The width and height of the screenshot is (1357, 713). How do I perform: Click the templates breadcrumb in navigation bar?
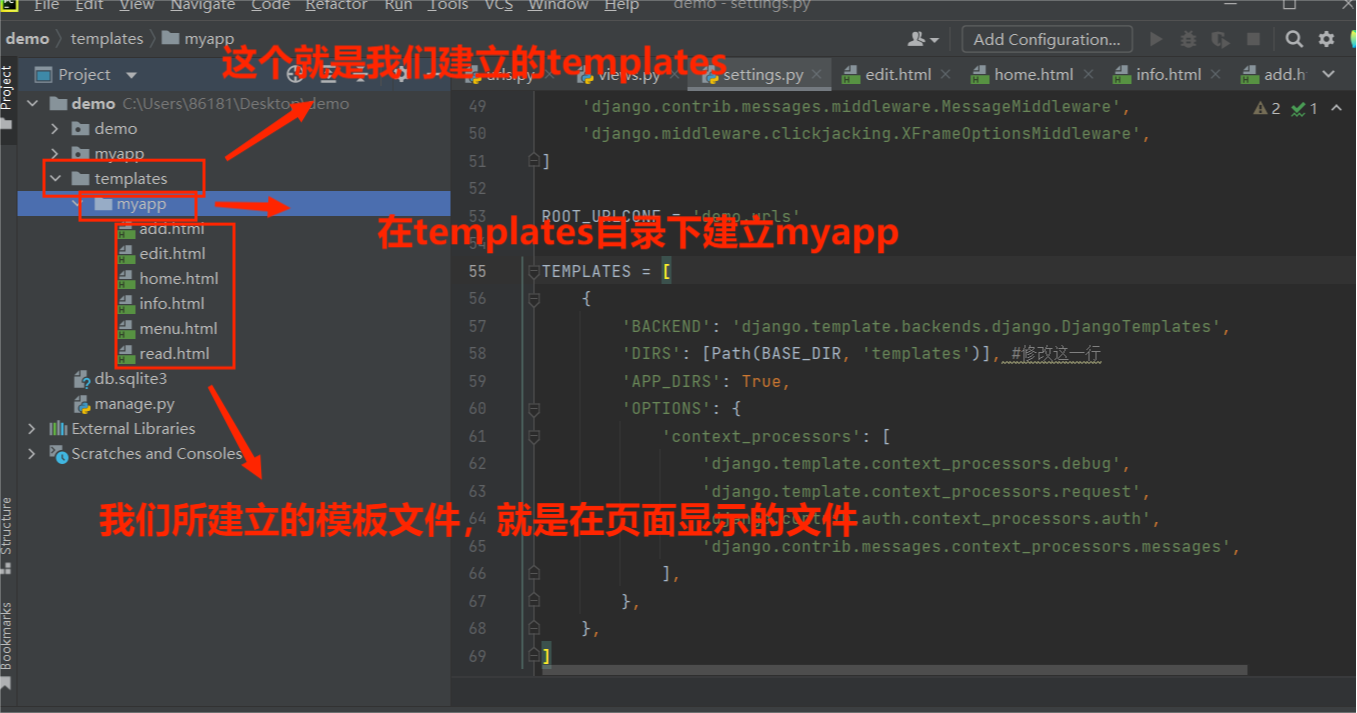[107, 39]
